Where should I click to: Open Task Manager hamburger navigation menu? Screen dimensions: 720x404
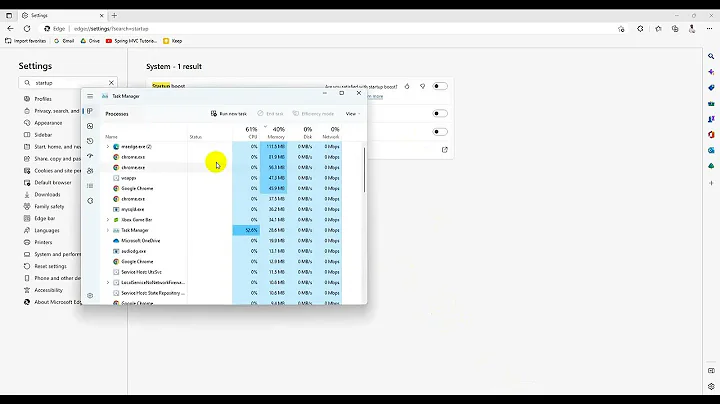coord(90,96)
